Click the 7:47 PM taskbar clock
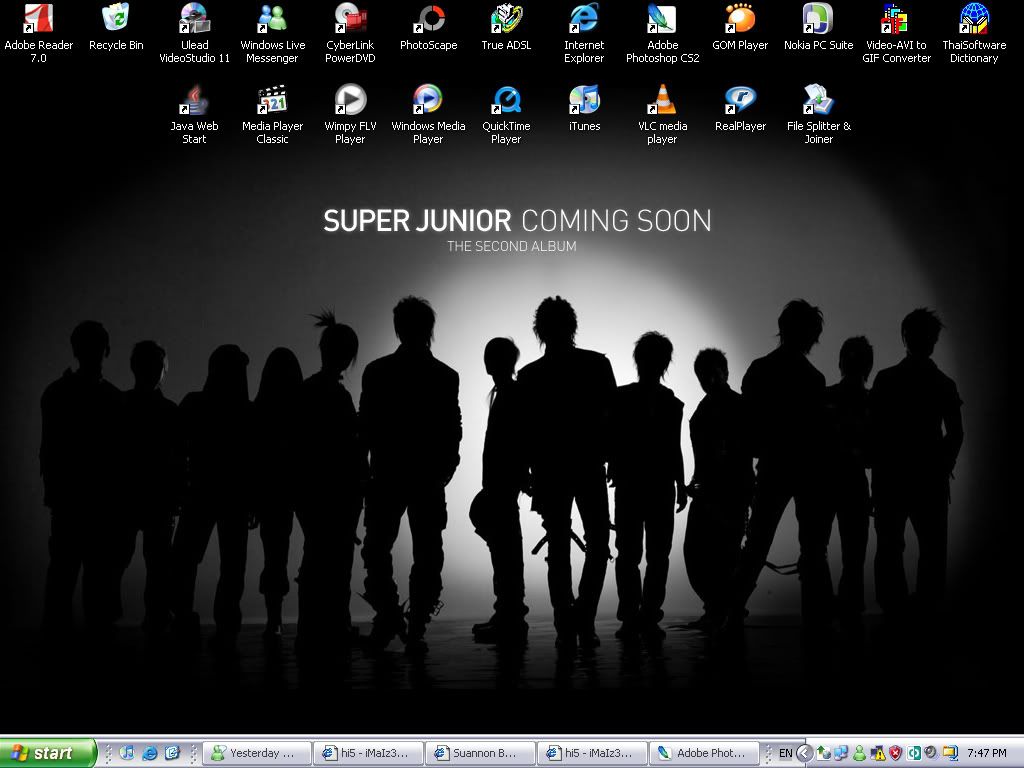 [x=987, y=753]
